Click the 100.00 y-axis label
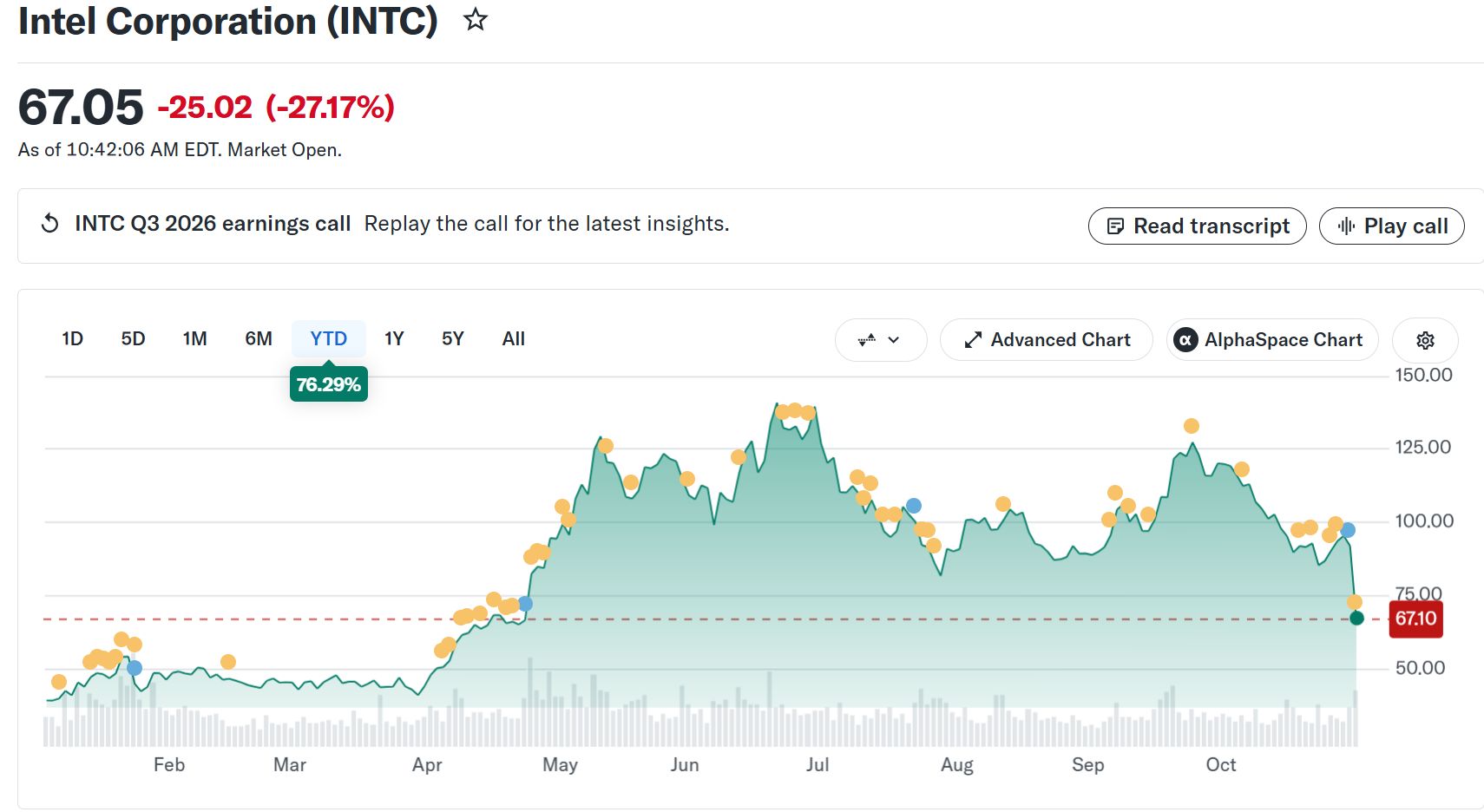Image resolution: width=1484 pixels, height=812 pixels. (x=1423, y=521)
